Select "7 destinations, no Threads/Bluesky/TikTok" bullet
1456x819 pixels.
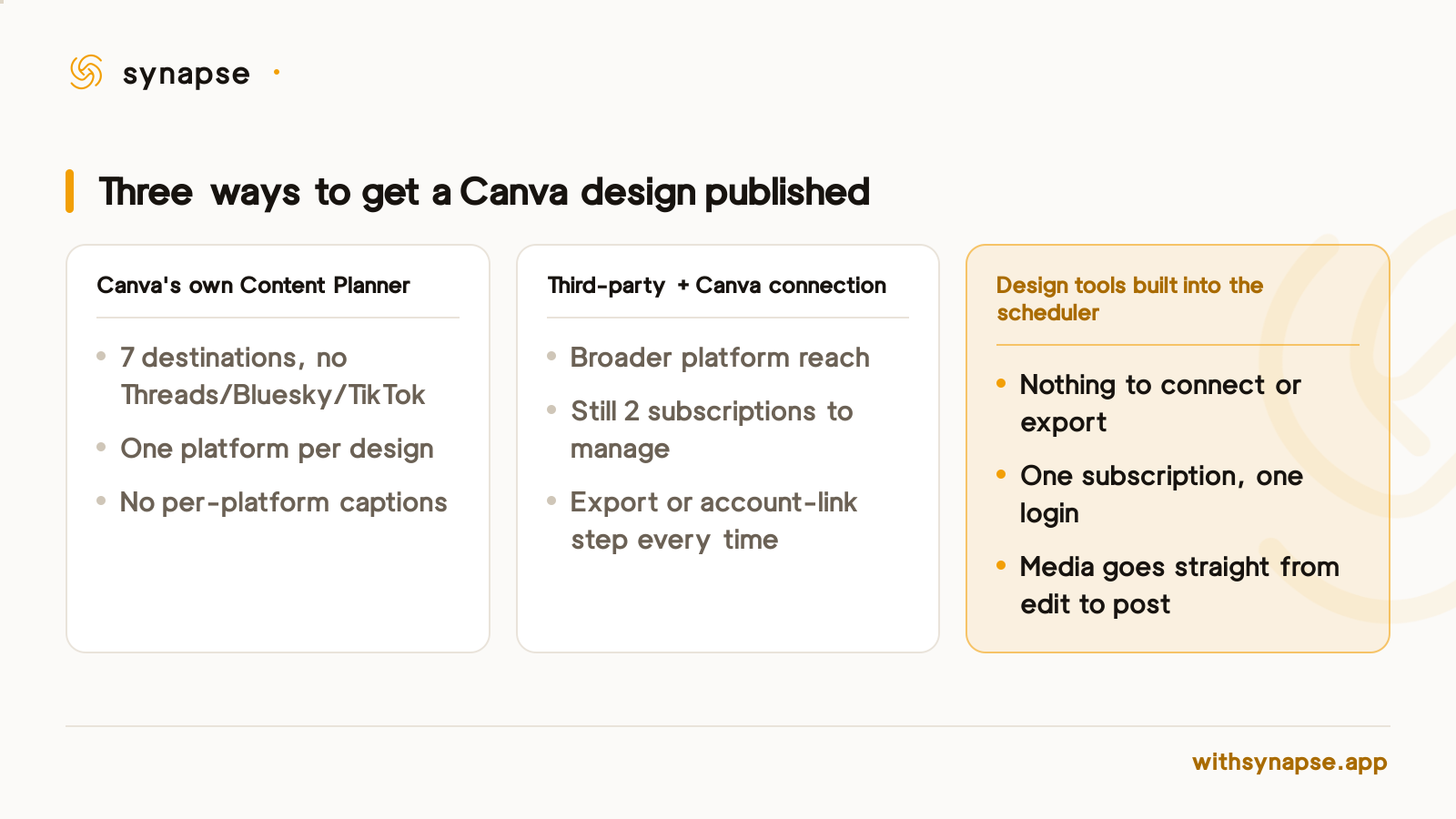[272, 376]
